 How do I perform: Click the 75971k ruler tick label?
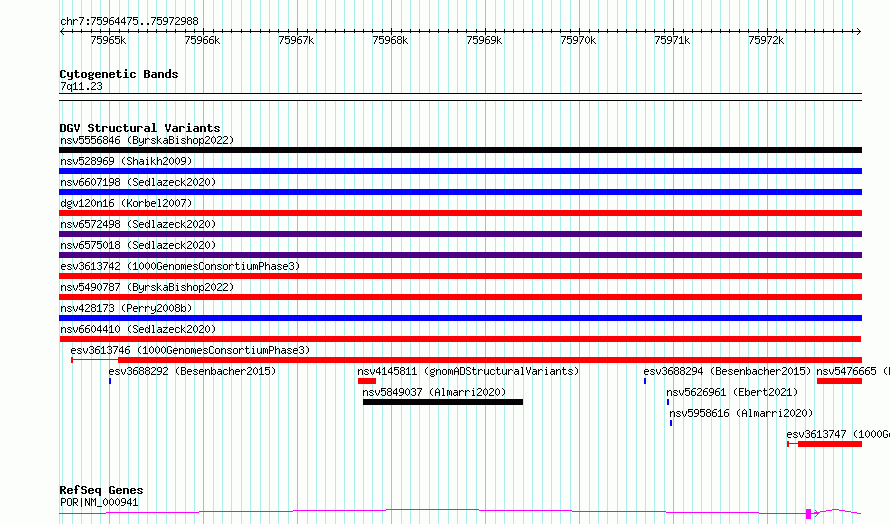tap(672, 40)
